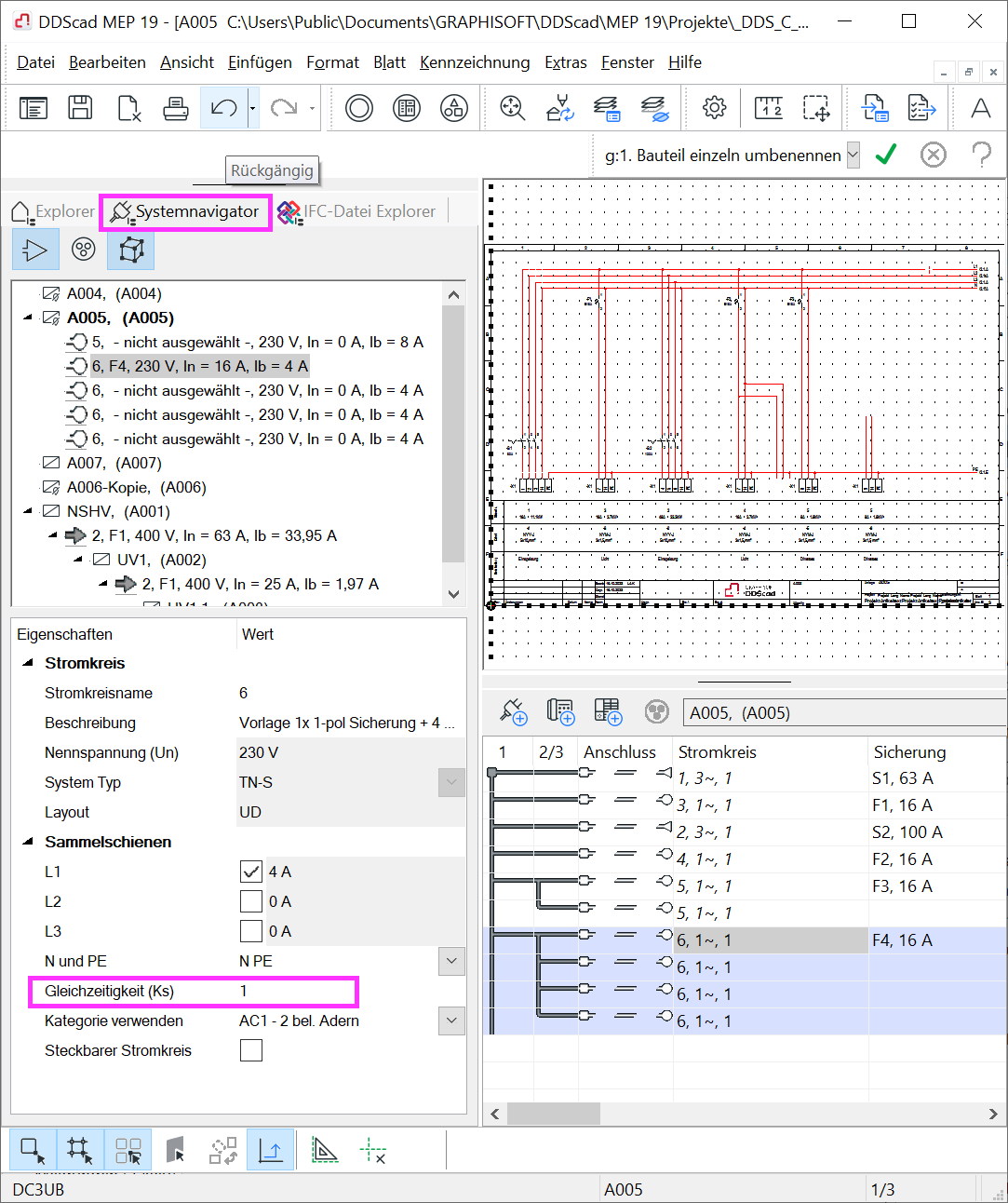The height and width of the screenshot is (1203, 1008).
Task: Click the set-square measure icon in bottom bar
Action: [x=324, y=1151]
